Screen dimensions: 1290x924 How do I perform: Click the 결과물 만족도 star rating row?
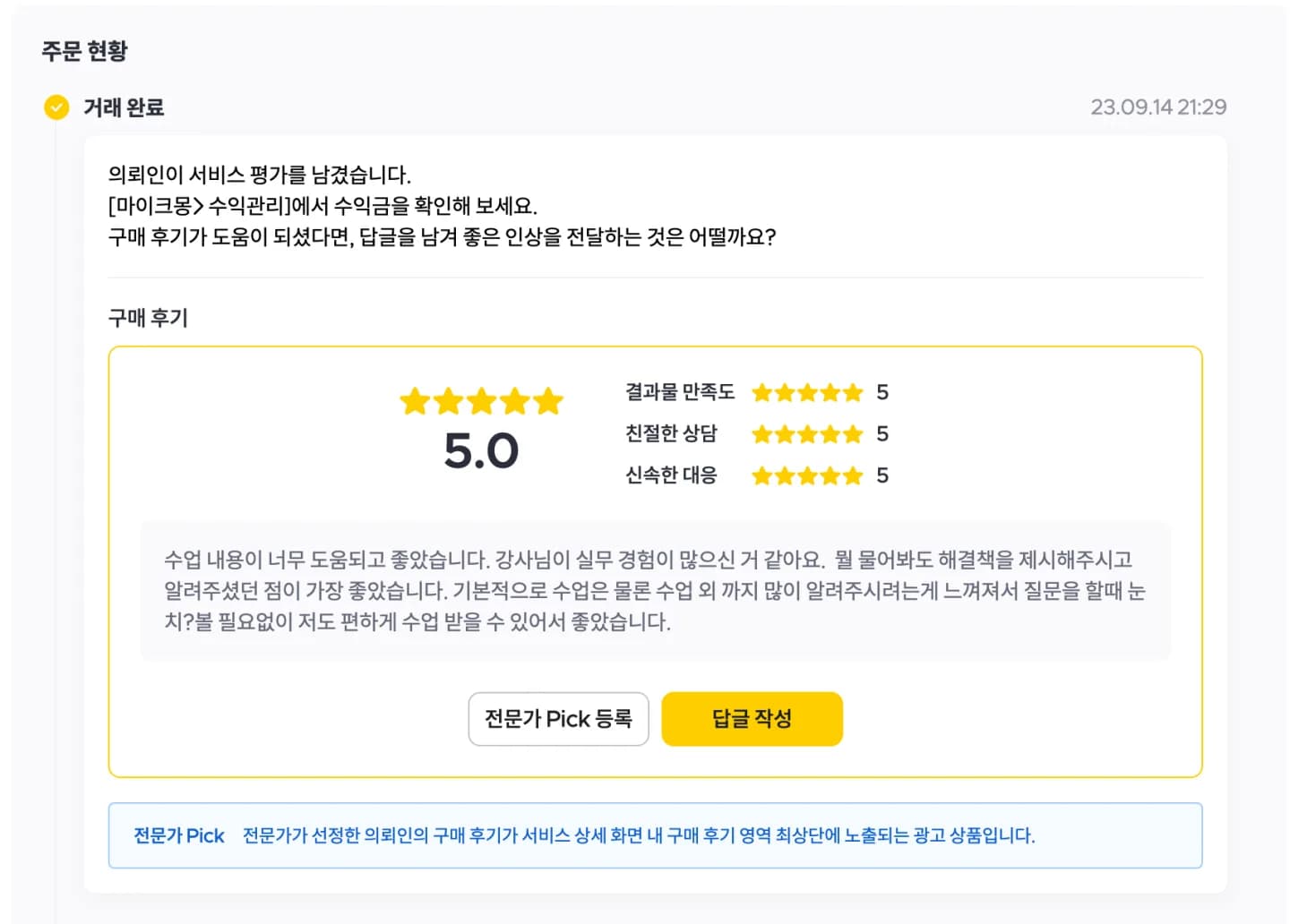point(757,392)
